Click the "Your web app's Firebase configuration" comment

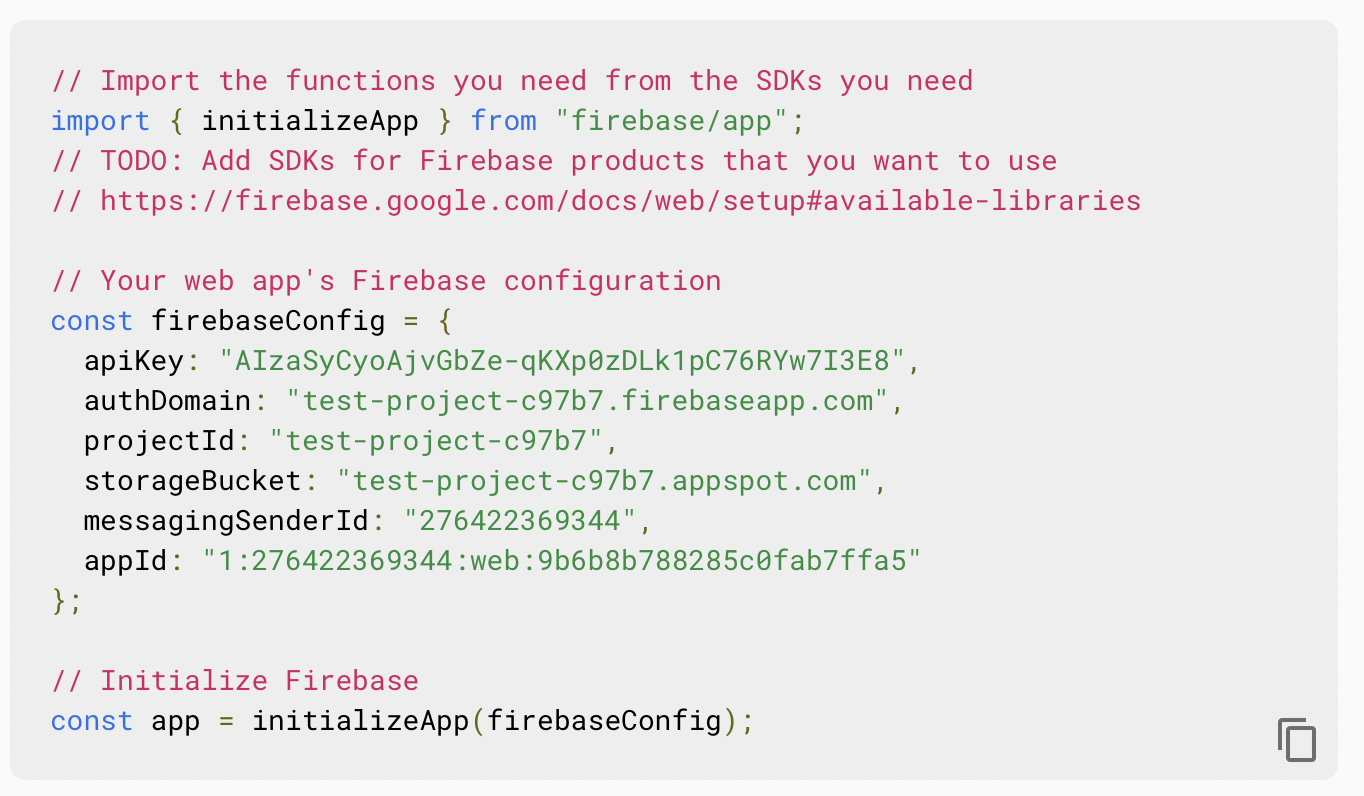[x=386, y=280]
